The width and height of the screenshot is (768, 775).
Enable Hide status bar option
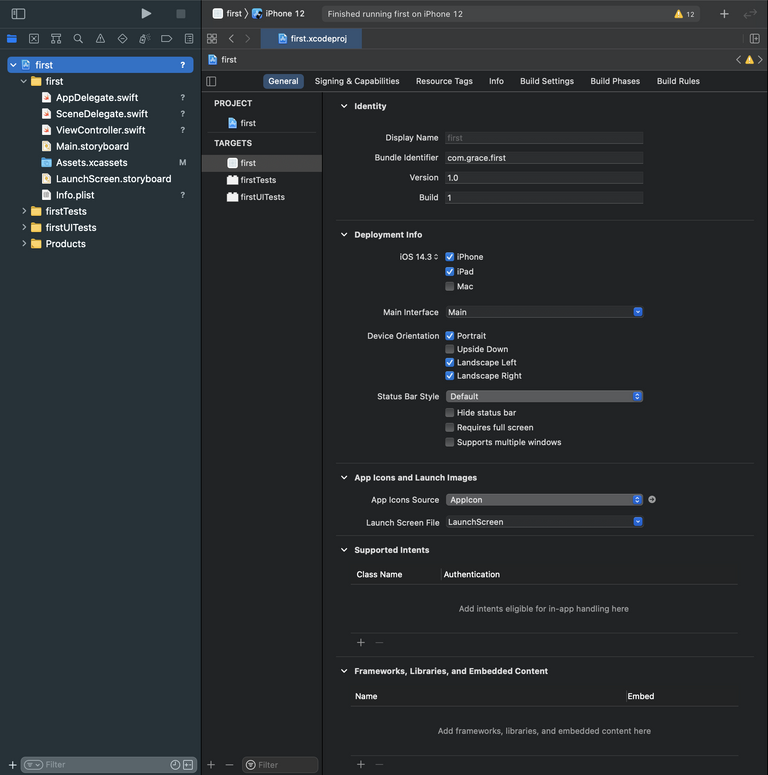[x=449, y=413]
